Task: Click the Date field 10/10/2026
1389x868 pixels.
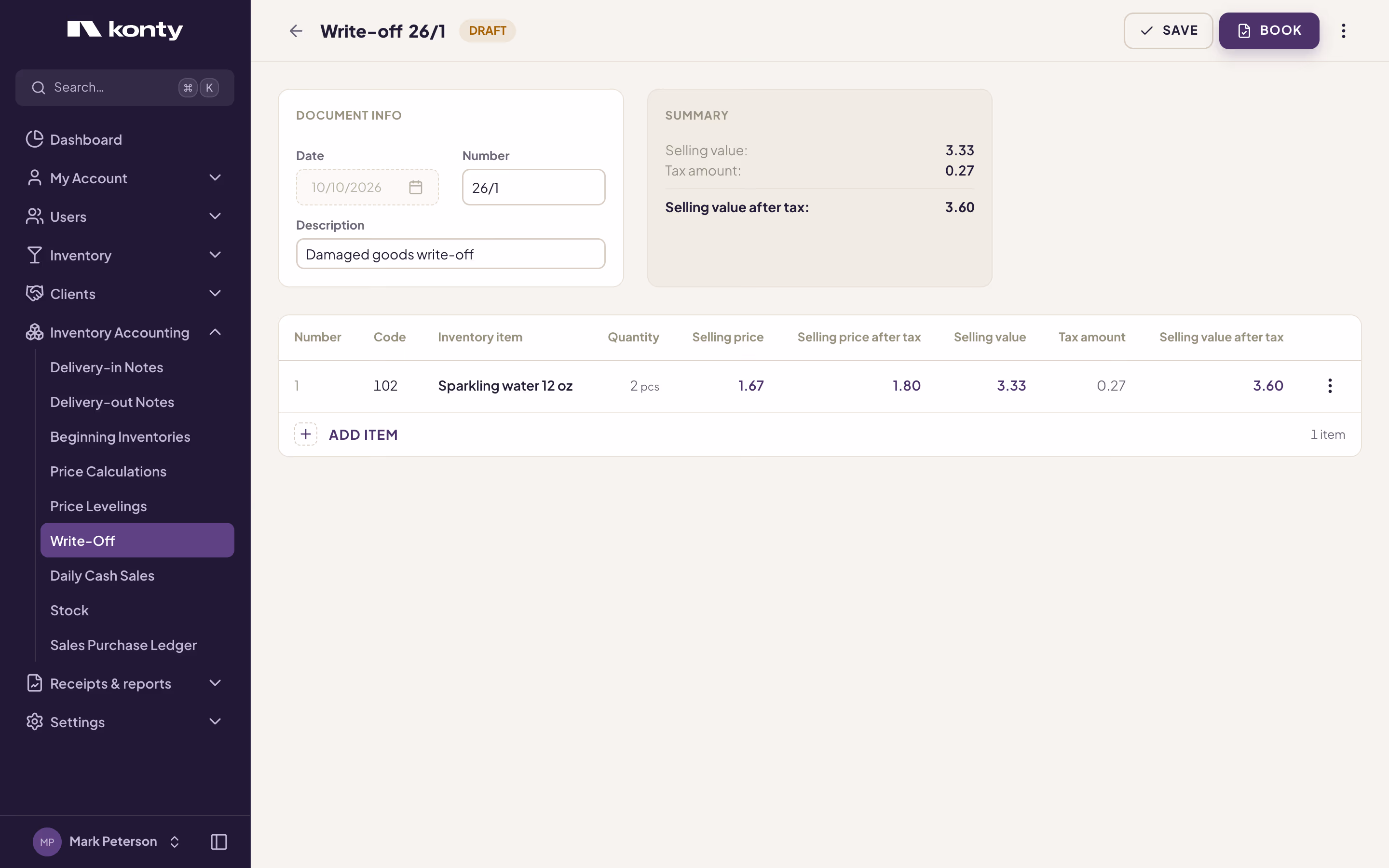Action: tap(368, 187)
